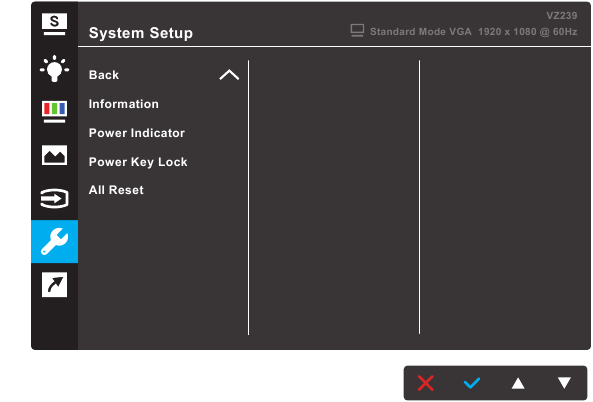The height and width of the screenshot is (402, 593).
Task: Open the Shortcut arrow icon
Action: coord(54,284)
